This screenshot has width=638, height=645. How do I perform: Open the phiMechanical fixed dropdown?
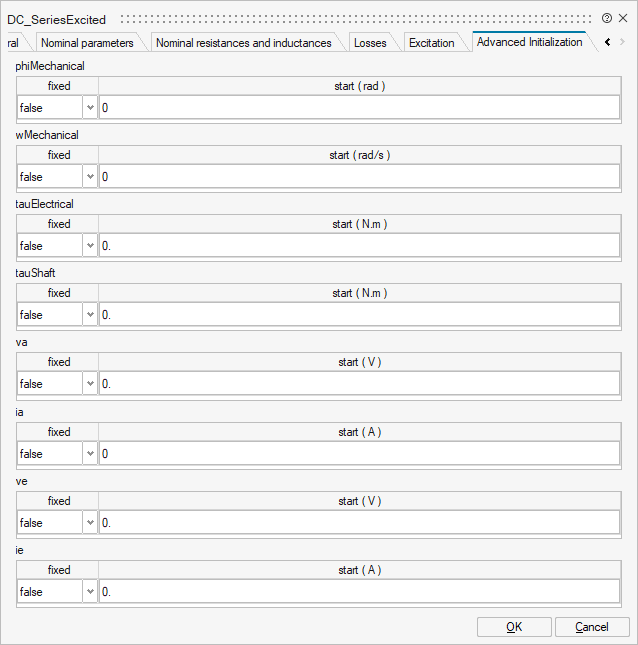(x=90, y=108)
